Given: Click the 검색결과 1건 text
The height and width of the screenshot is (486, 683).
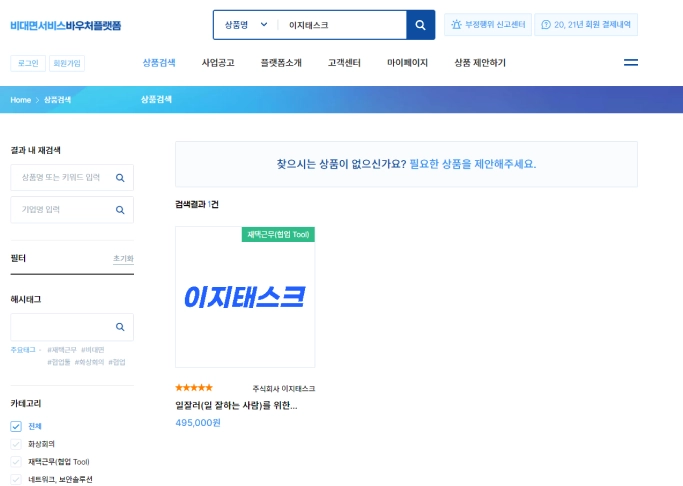Looking at the screenshot, I should [197, 204].
